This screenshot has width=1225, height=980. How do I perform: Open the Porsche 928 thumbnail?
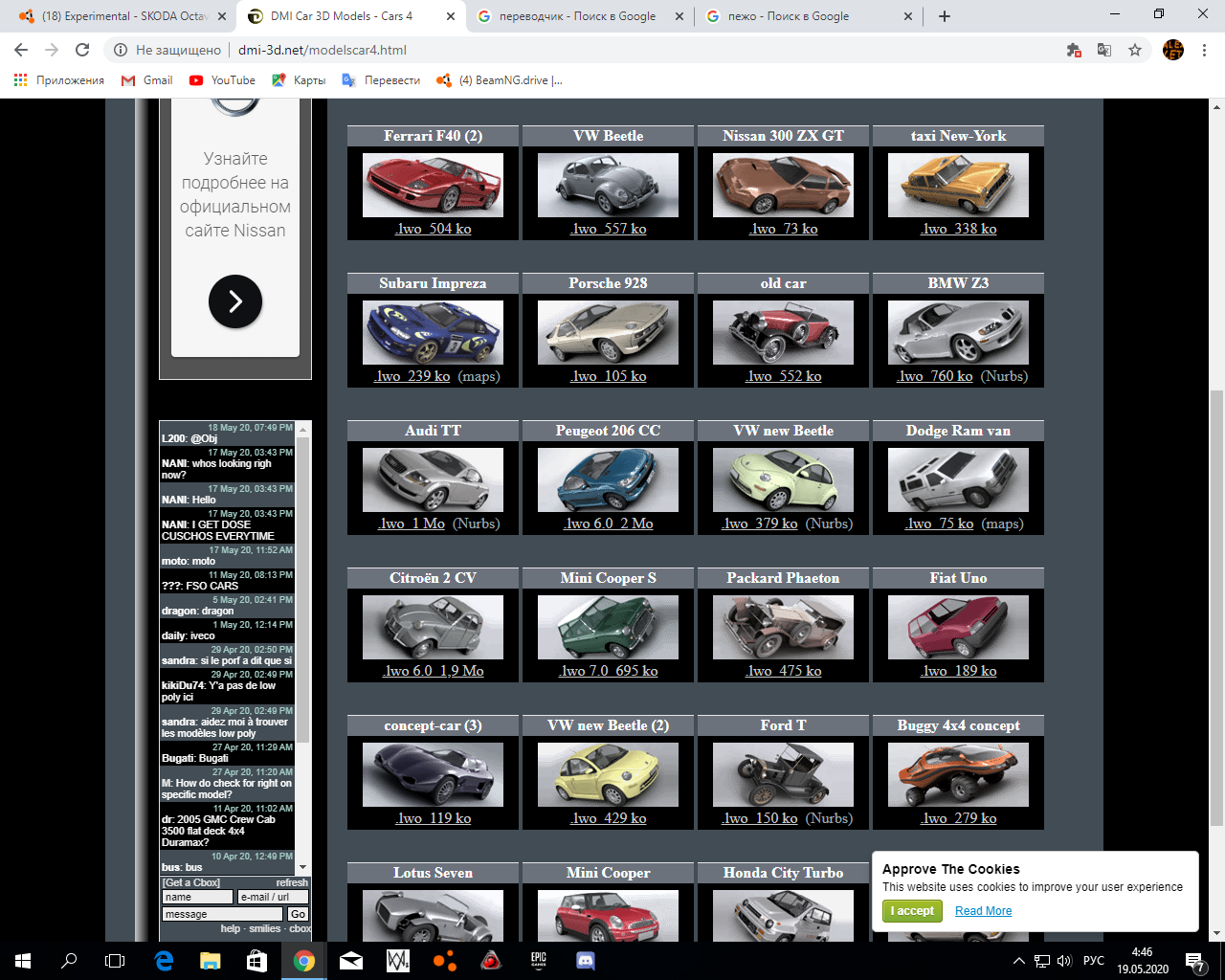(x=609, y=332)
